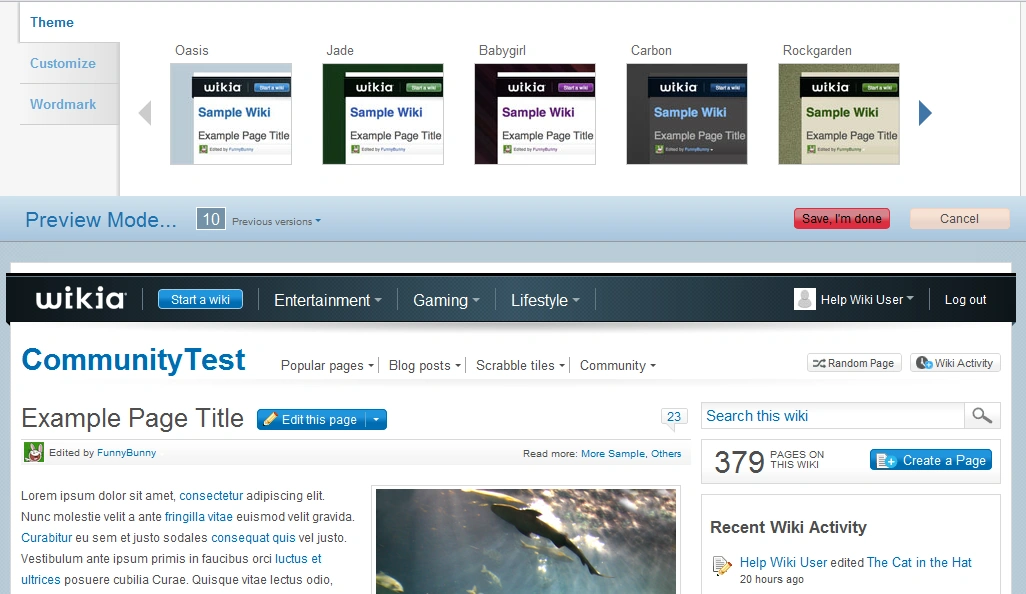Click the left arrow in theme carousel
Image resolution: width=1026 pixels, height=594 pixels.
pos(145,113)
